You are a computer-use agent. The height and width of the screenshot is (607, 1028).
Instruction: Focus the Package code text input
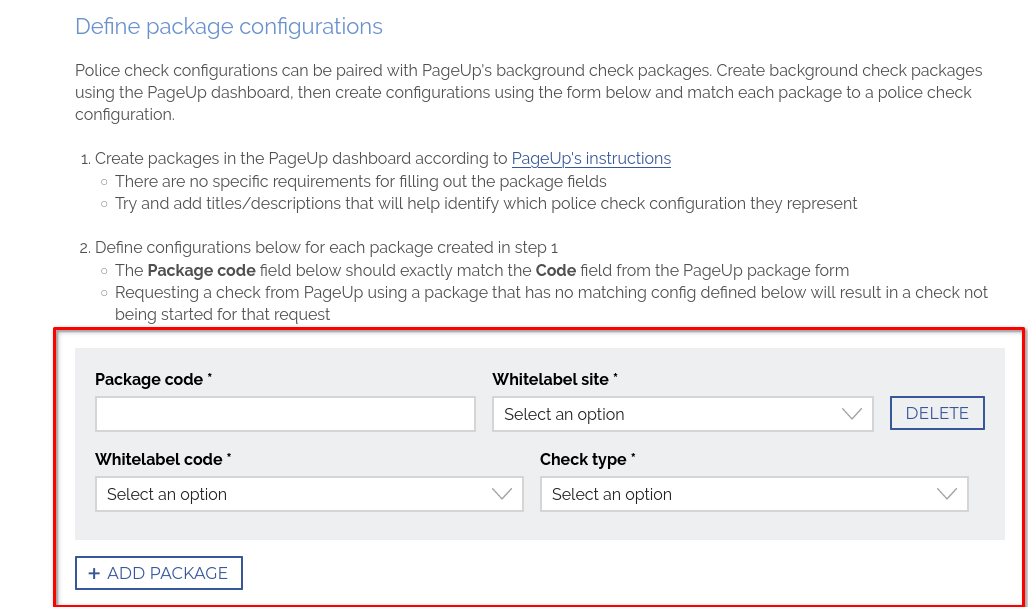pyautogui.click(x=285, y=414)
